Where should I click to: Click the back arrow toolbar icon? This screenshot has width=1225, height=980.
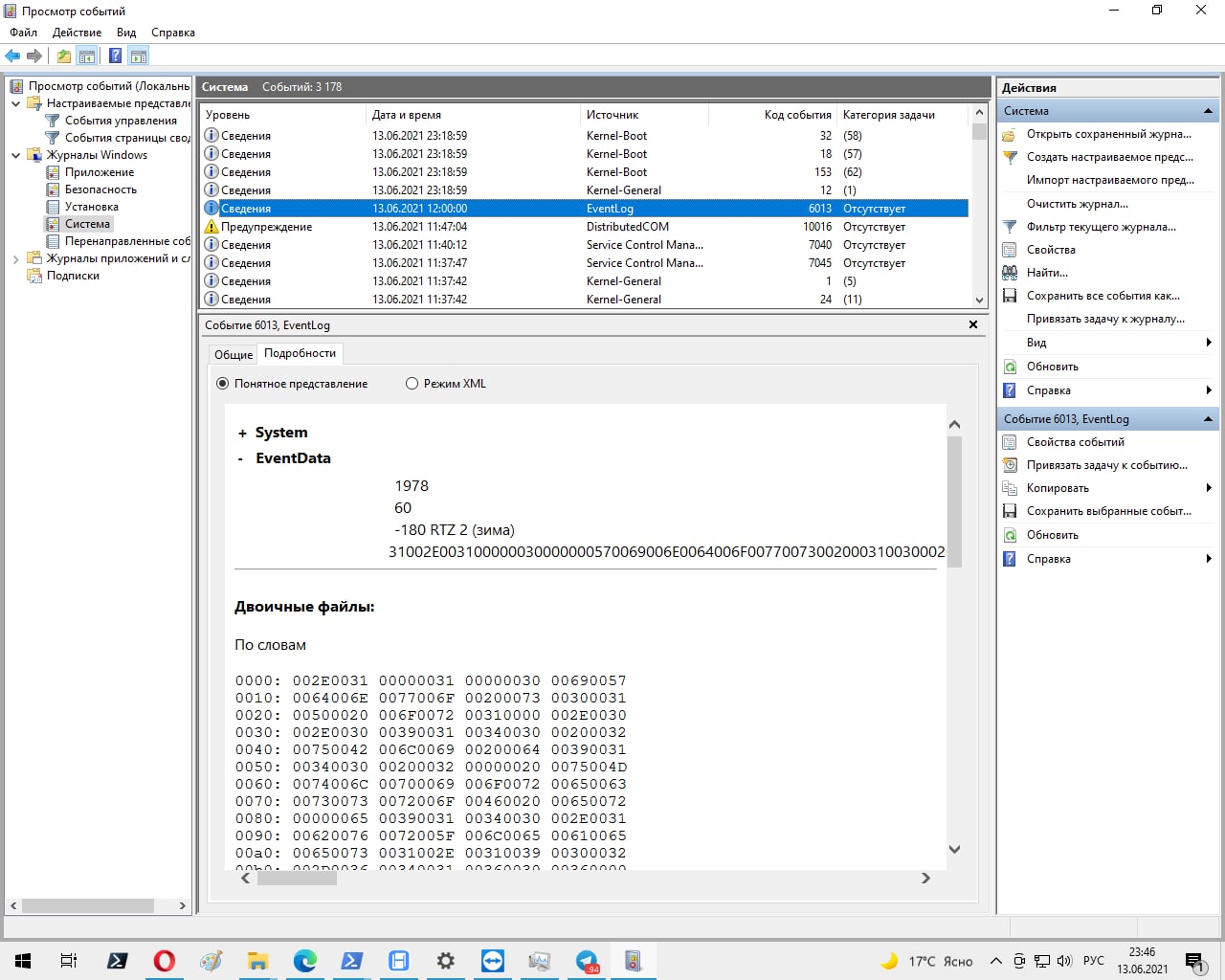point(12,56)
